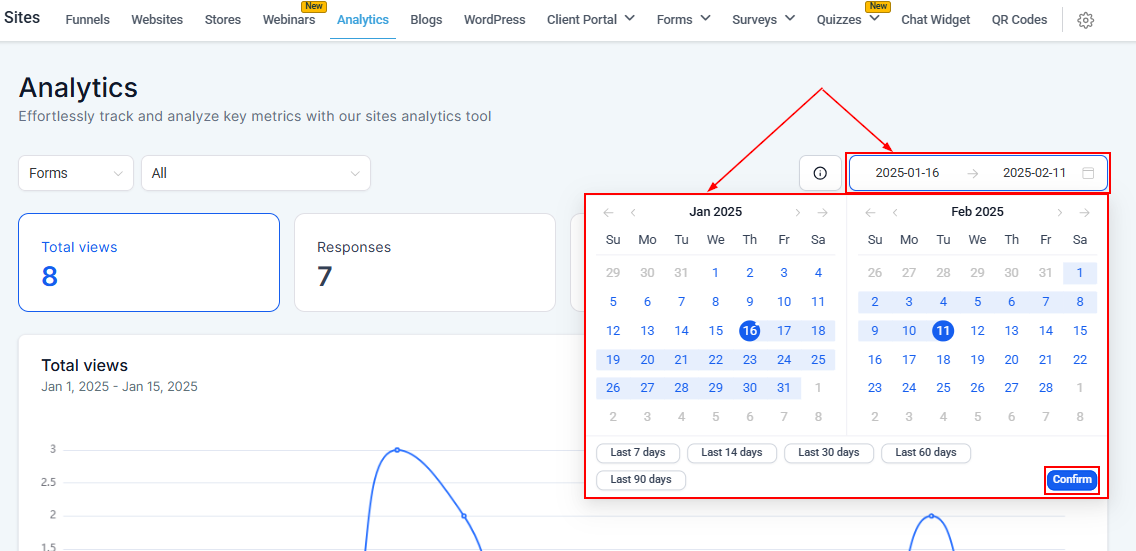Select the Responses metric card
1136x551 pixels.
click(425, 262)
